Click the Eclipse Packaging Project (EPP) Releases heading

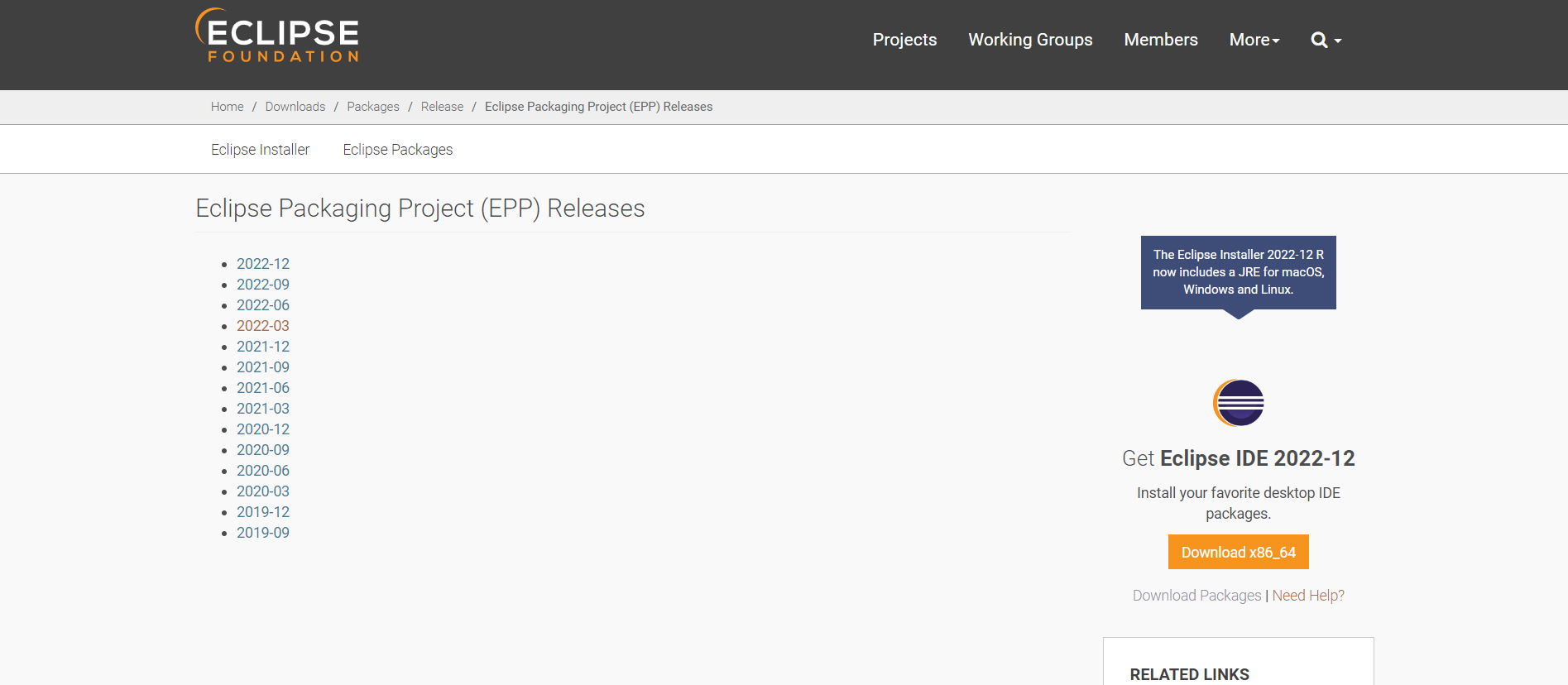pyautogui.click(x=420, y=208)
